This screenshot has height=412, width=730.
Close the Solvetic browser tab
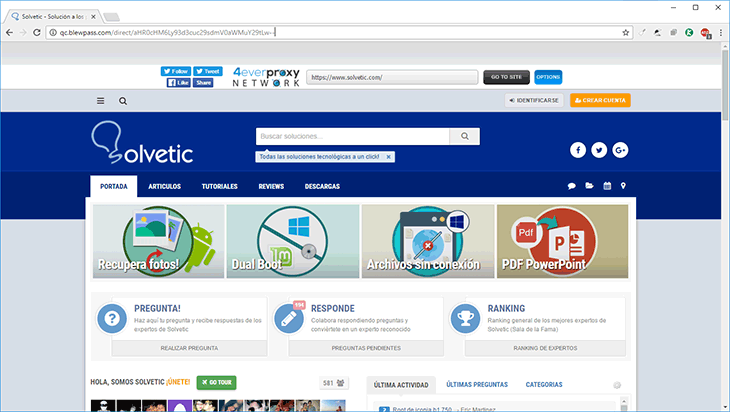pos(94,17)
